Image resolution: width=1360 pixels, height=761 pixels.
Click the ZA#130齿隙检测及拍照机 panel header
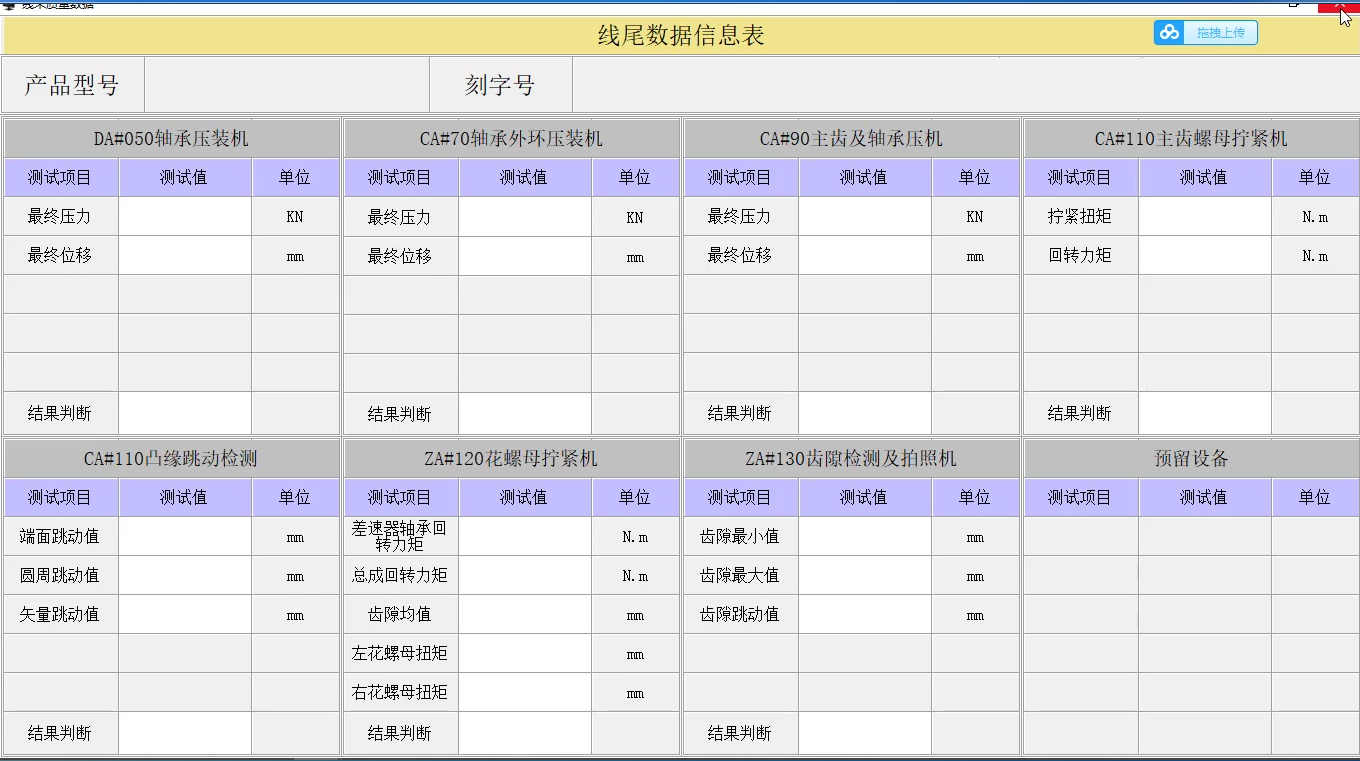(851, 458)
